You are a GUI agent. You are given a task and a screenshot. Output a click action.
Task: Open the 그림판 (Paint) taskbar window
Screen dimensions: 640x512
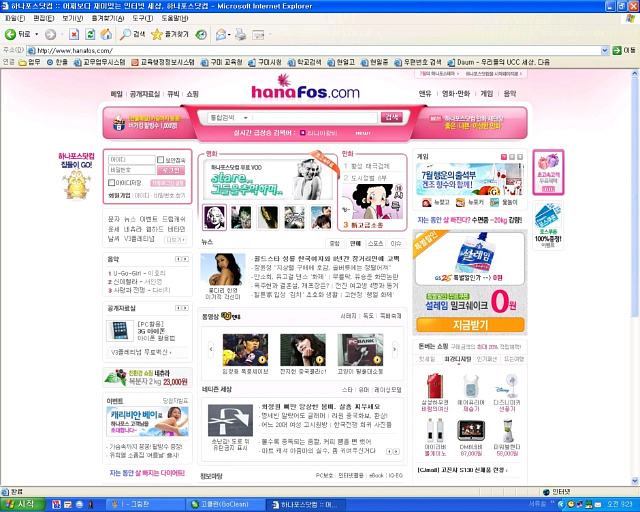(x=145, y=505)
